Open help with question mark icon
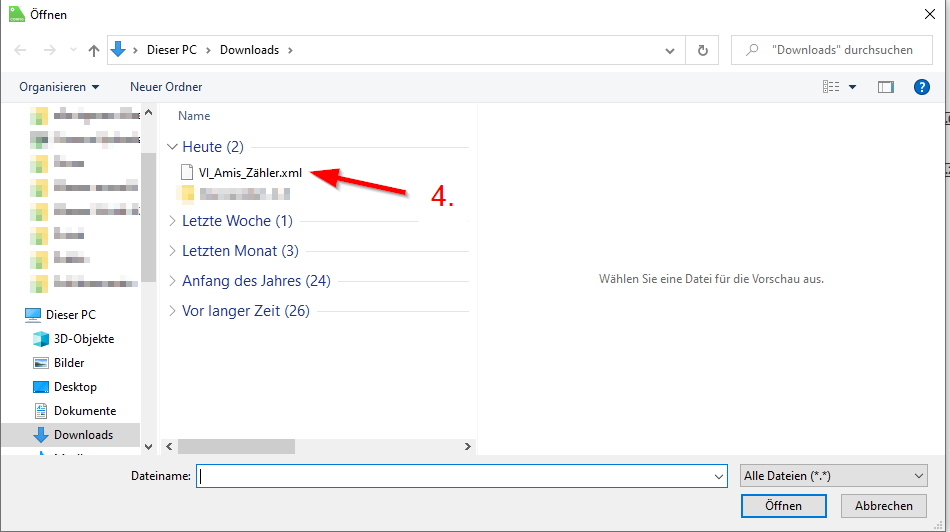Viewport: 950px width, 532px height. [922, 87]
